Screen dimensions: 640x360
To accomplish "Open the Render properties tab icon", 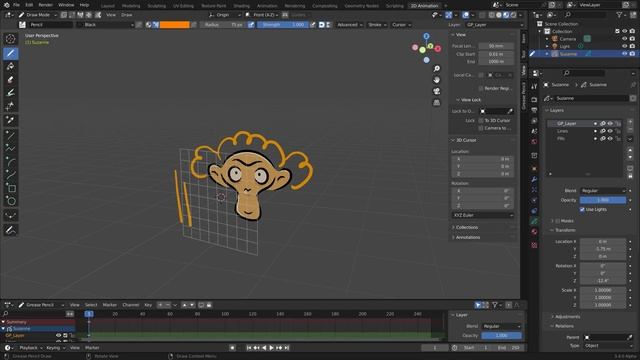I will [x=534, y=100].
